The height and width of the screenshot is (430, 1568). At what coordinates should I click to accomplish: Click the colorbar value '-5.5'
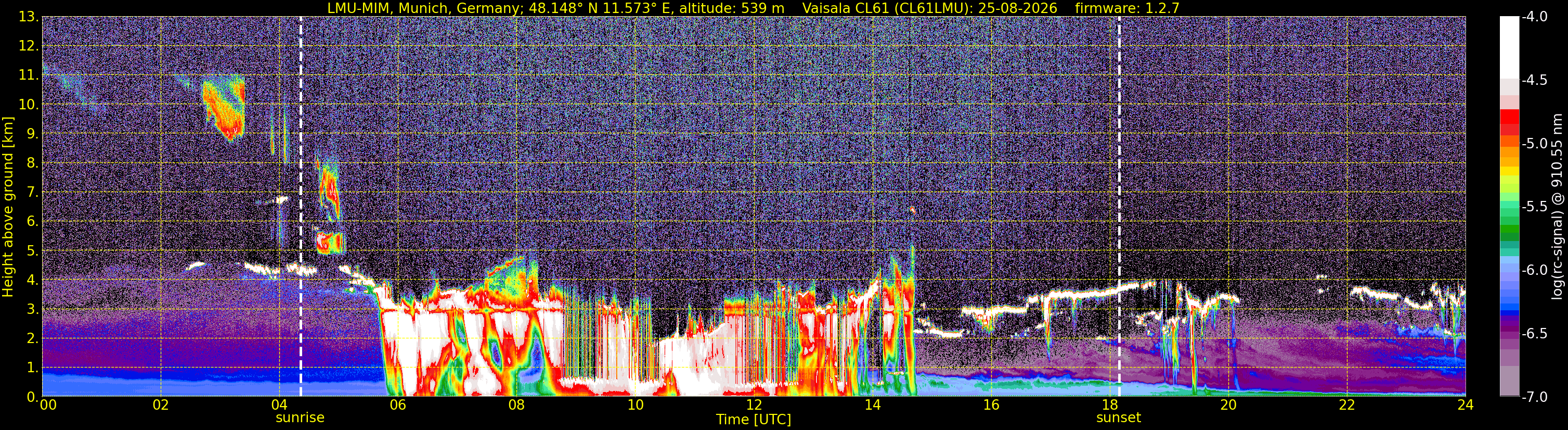[x=1535, y=207]
